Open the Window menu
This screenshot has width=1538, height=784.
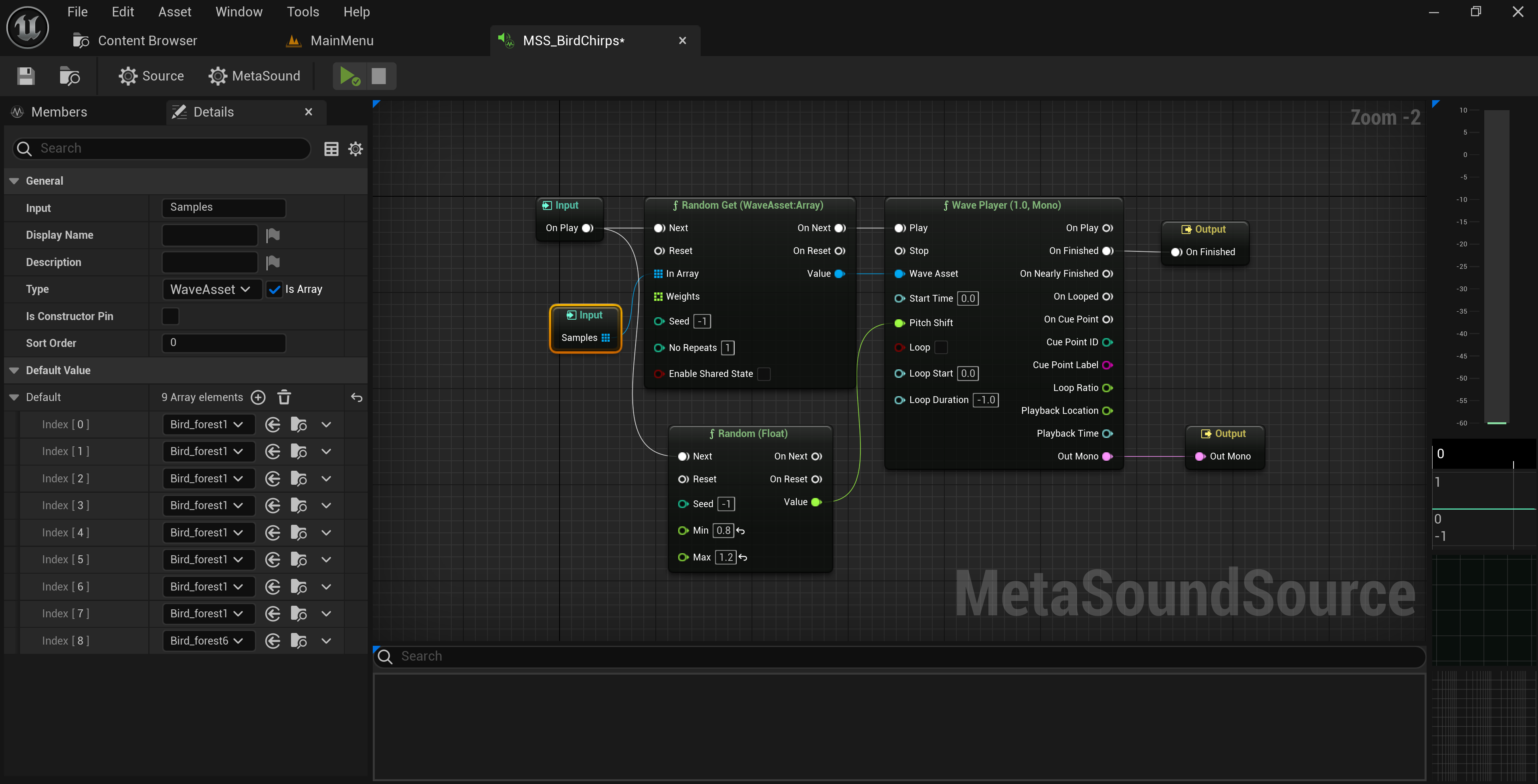[239, 12]
